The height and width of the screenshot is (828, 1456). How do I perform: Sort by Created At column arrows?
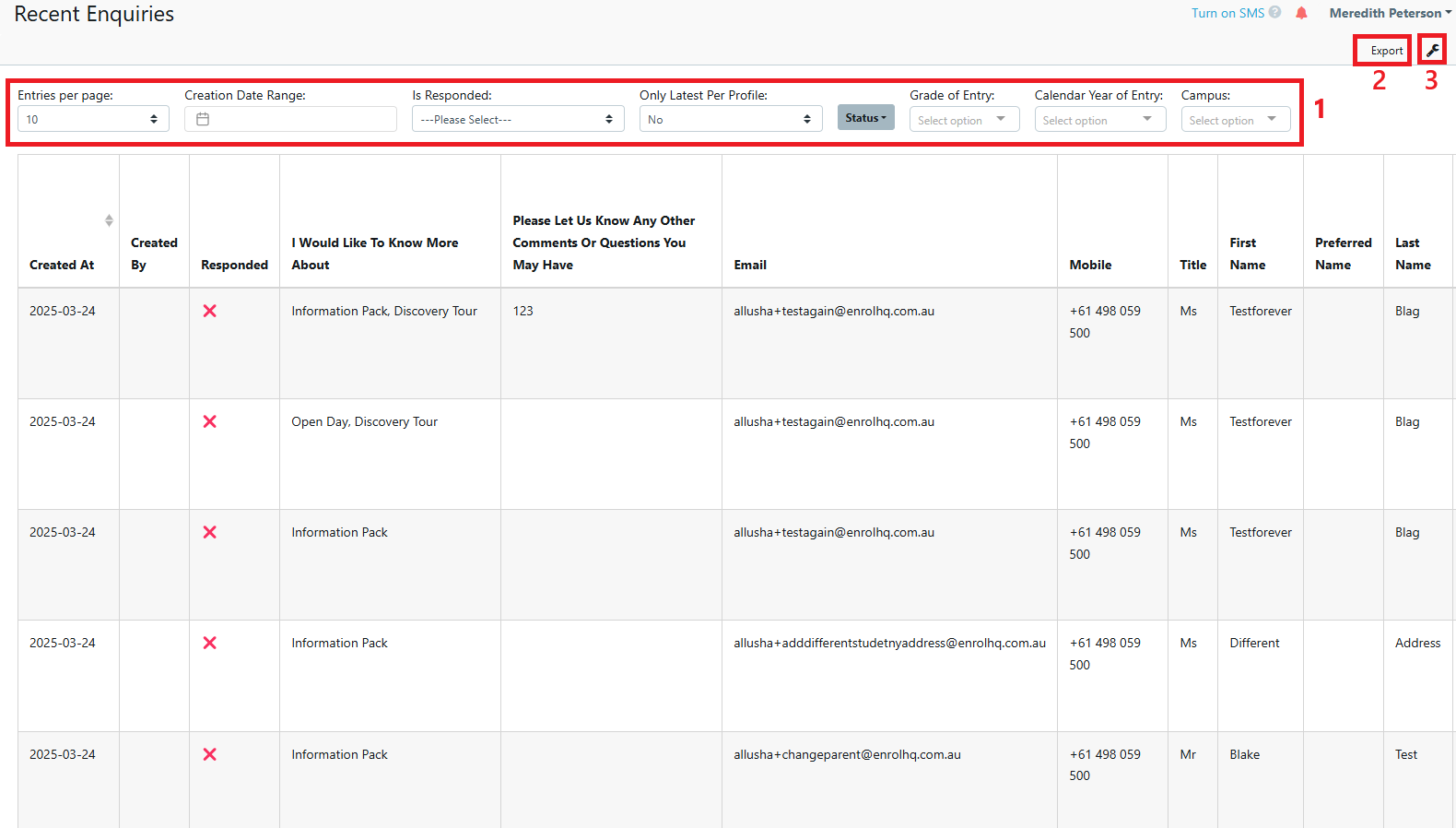coord(109,220)
